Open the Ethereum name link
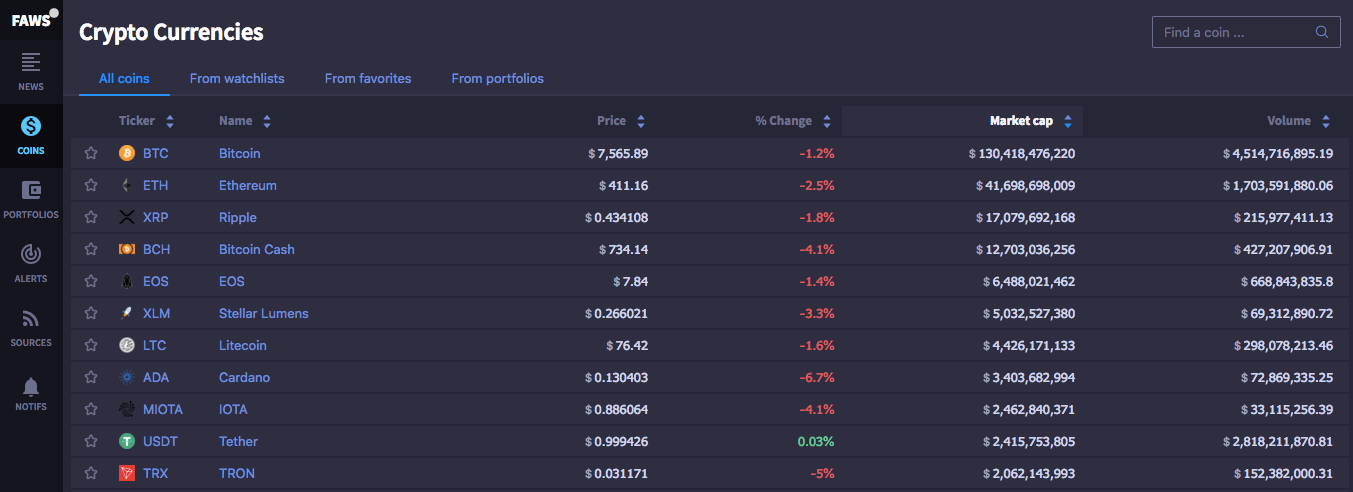The height and width of the screenshot is (492, 1353). (x=248, y=185)
